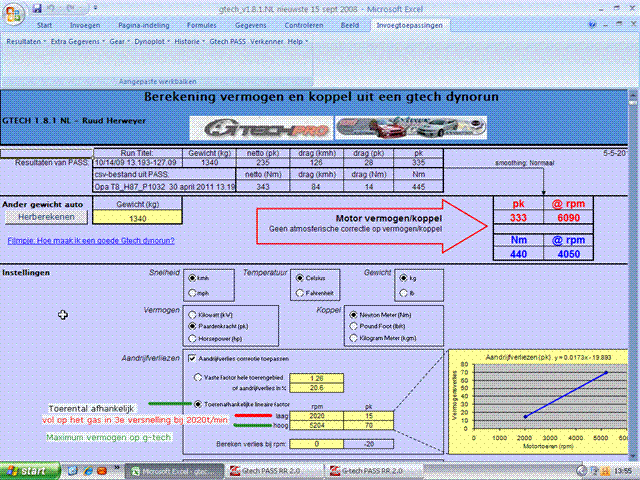
Task: Open the Controleren ribbon tab
Action: [x=304, y=25]
